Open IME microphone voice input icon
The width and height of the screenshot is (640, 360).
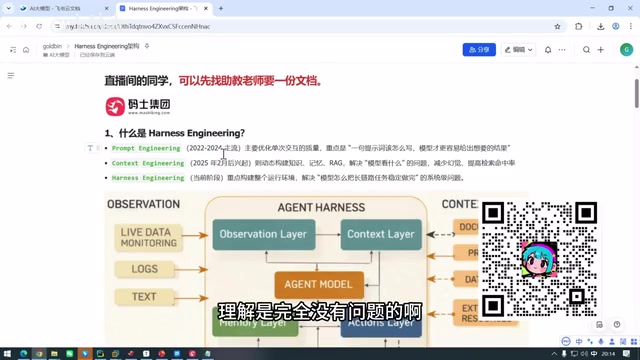pos(601,341)
